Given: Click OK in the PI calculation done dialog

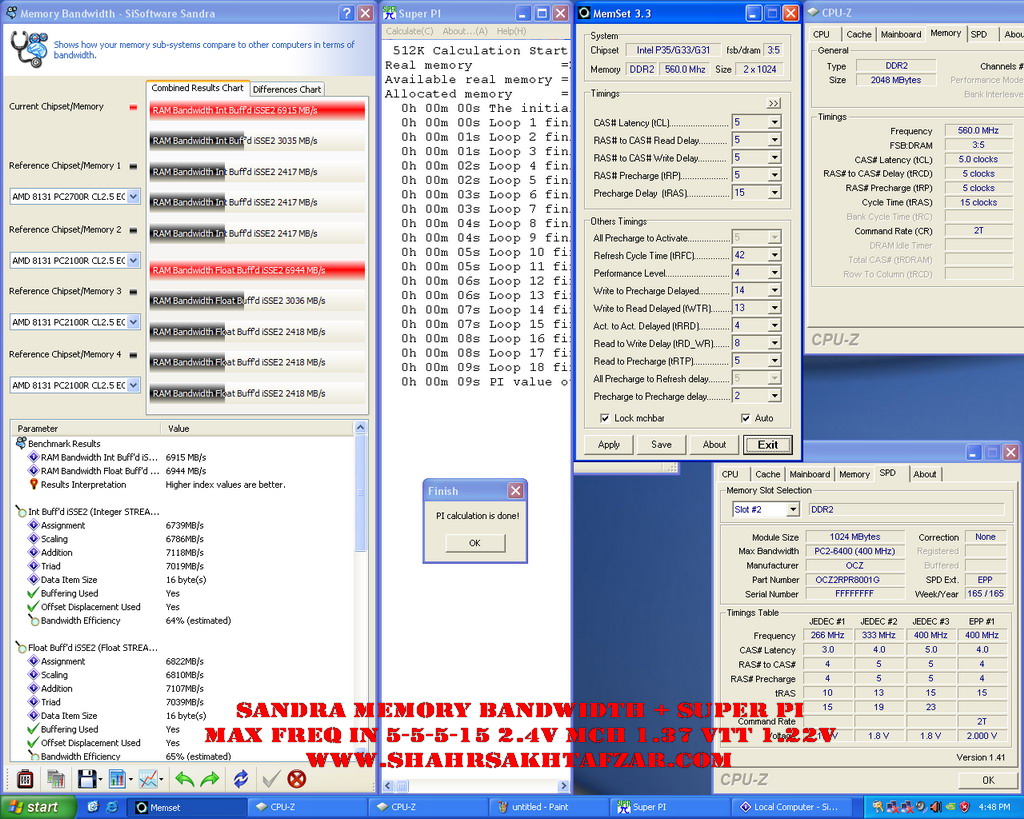Looking at the screenshot, I should pyautogui.click(x=475, y=543).
